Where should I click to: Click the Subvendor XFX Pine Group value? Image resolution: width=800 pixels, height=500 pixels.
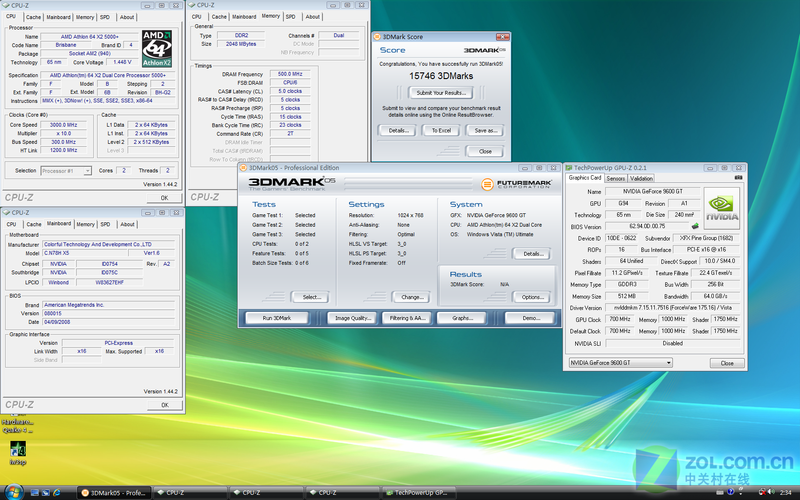[707, 238]
